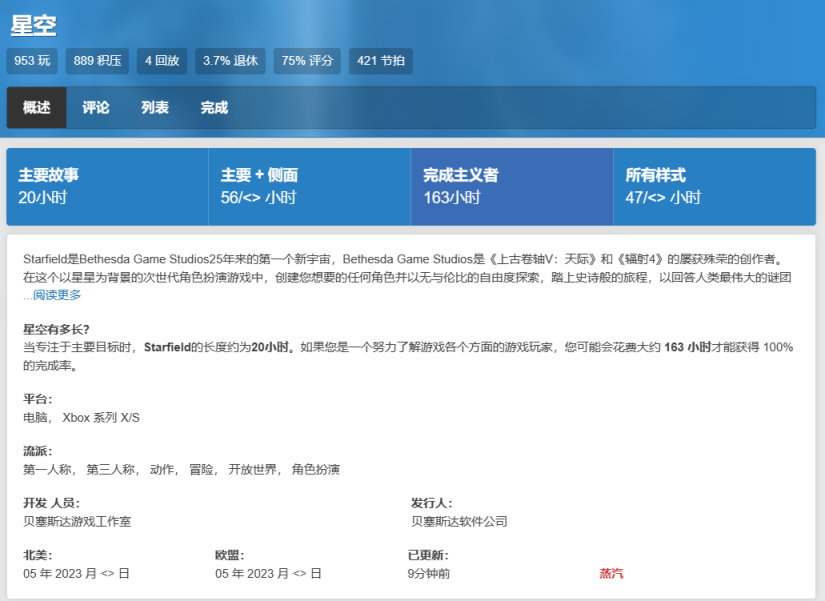
Task: Click the Xbox 系列 X/S platform
Action: tap(101, 418)
